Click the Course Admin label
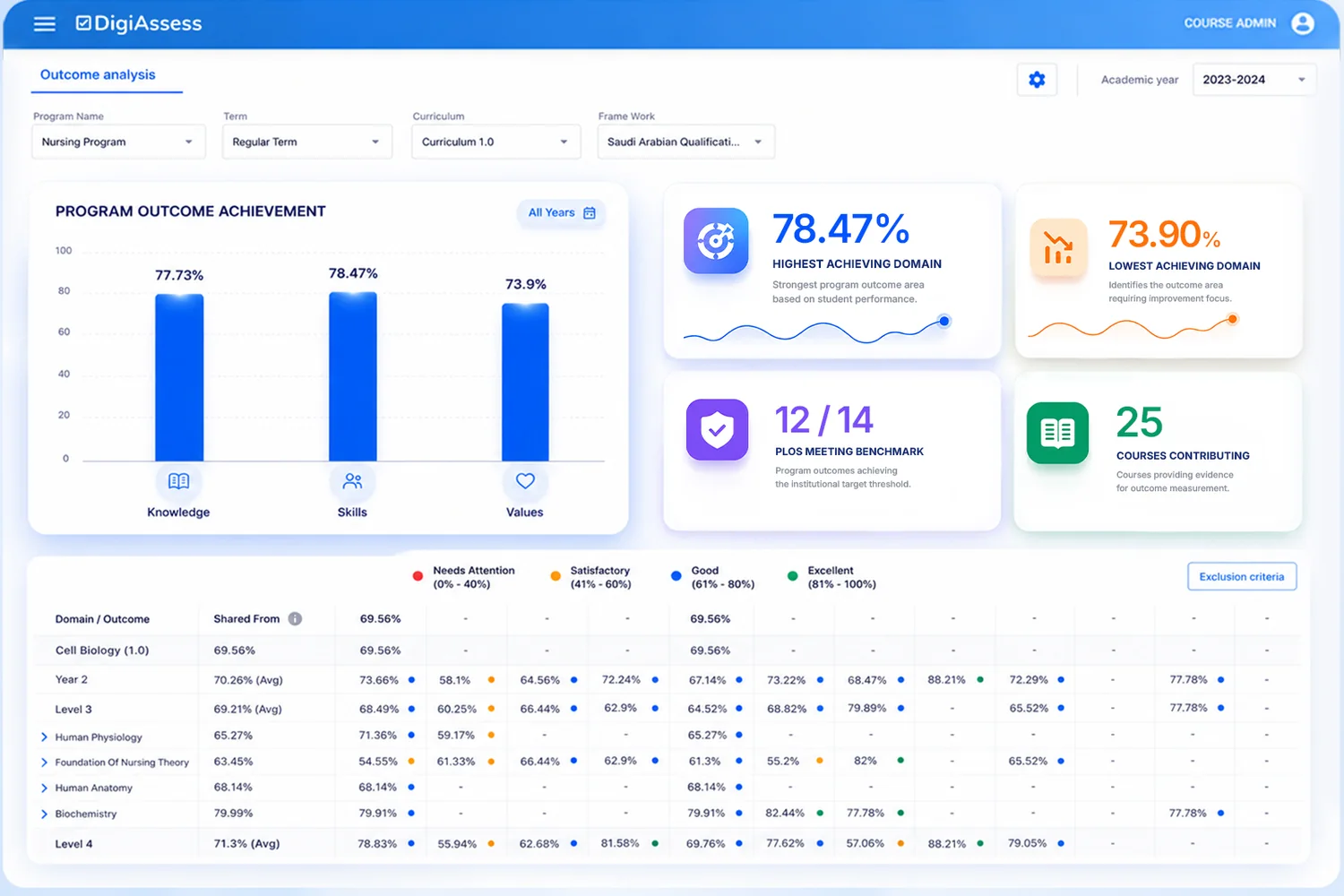Viewport: 1344px width, 896px height. tap(1229, 23)
